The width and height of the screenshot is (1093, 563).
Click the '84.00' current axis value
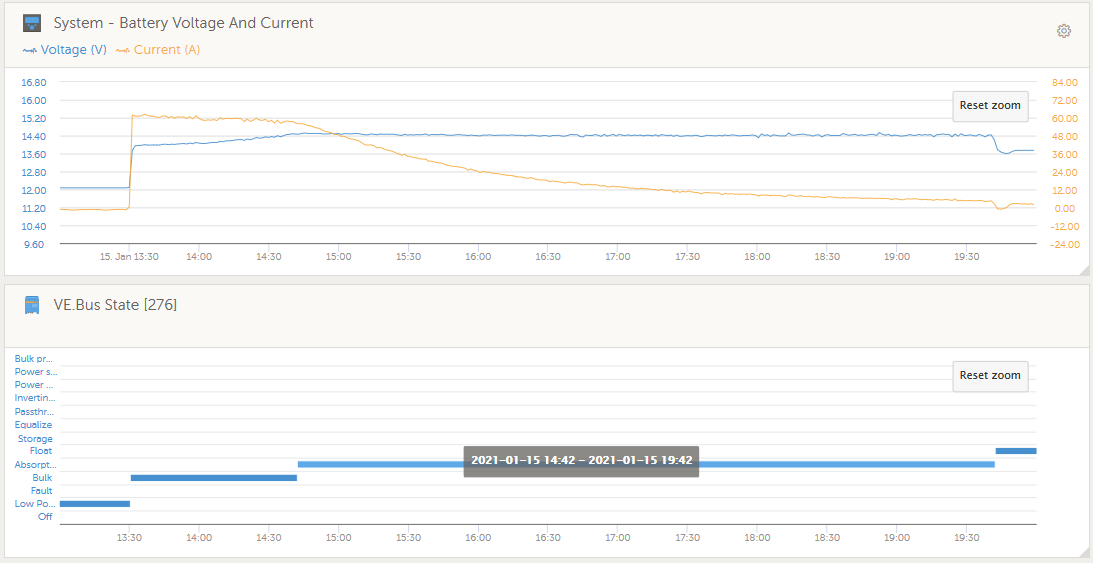[1066, 82]
